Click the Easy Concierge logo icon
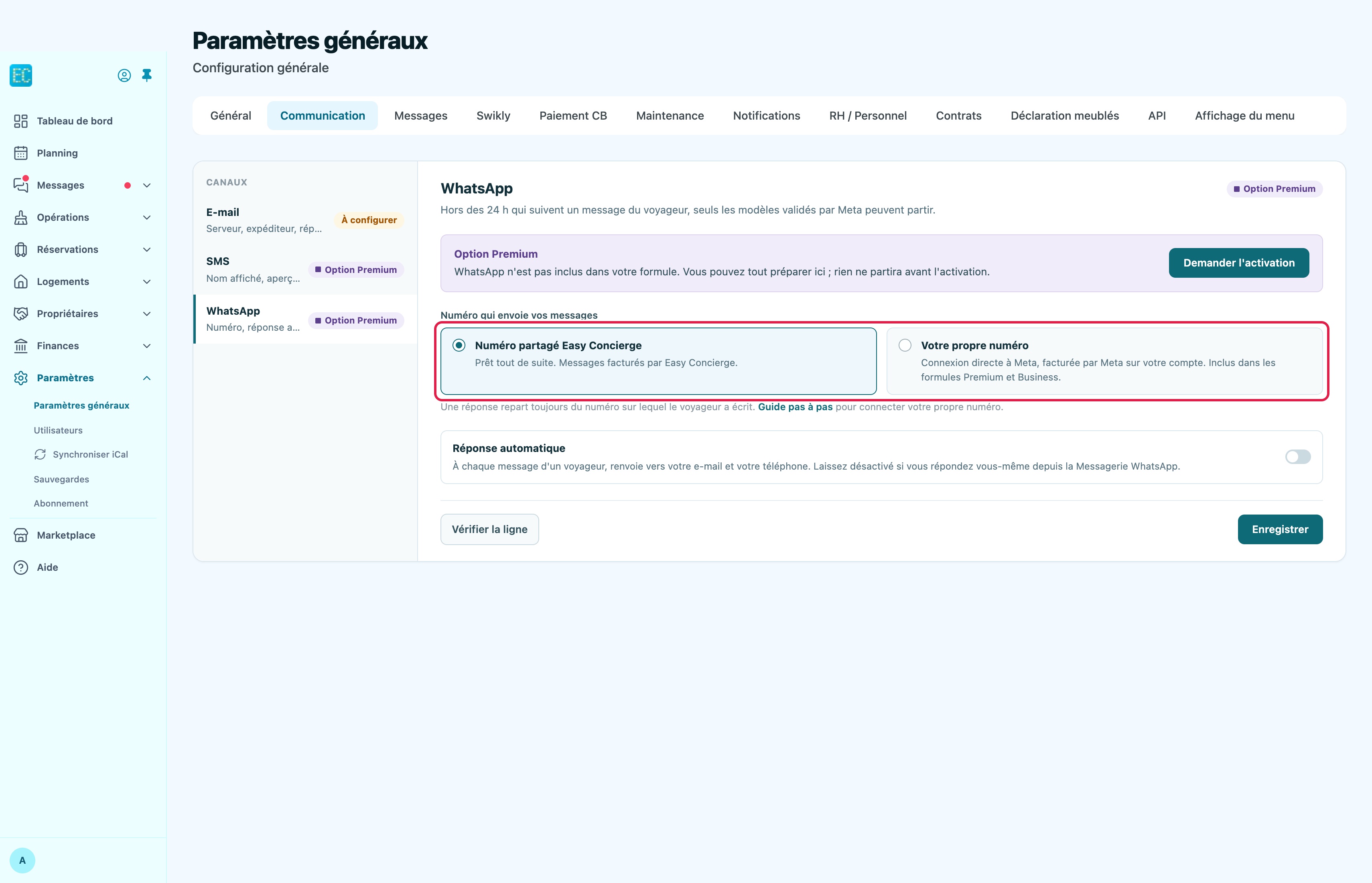 point(20,75)
